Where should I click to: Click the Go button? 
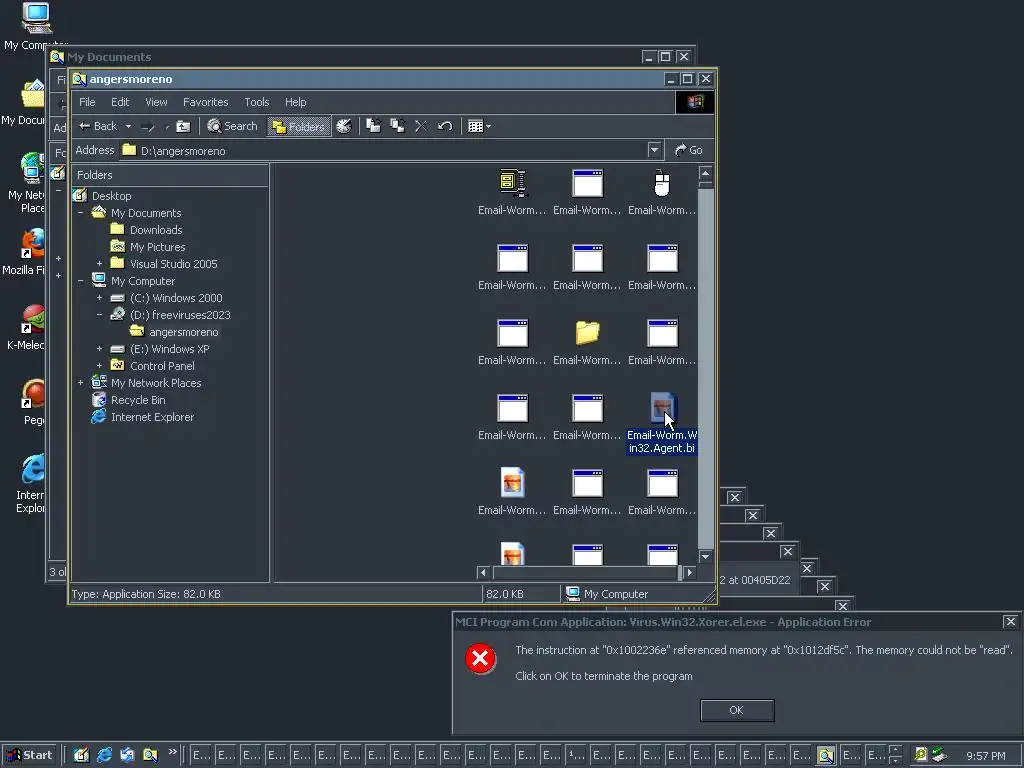coord(689,150)
